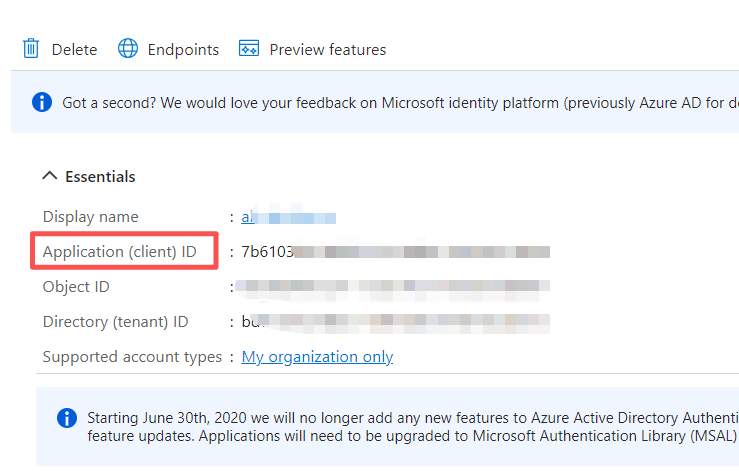Click the info icon beside the June 30th notice
The image size is (739, 471).
coord(67,417)
